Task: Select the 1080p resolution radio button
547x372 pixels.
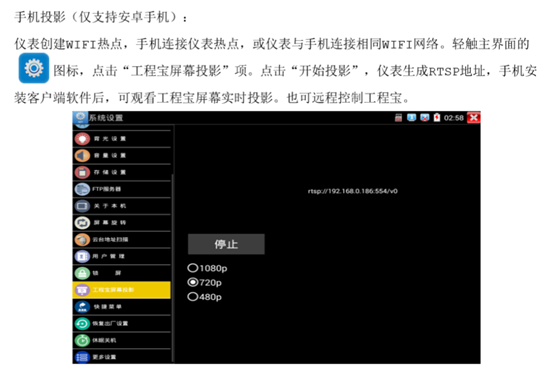Action: click(193, 268)
